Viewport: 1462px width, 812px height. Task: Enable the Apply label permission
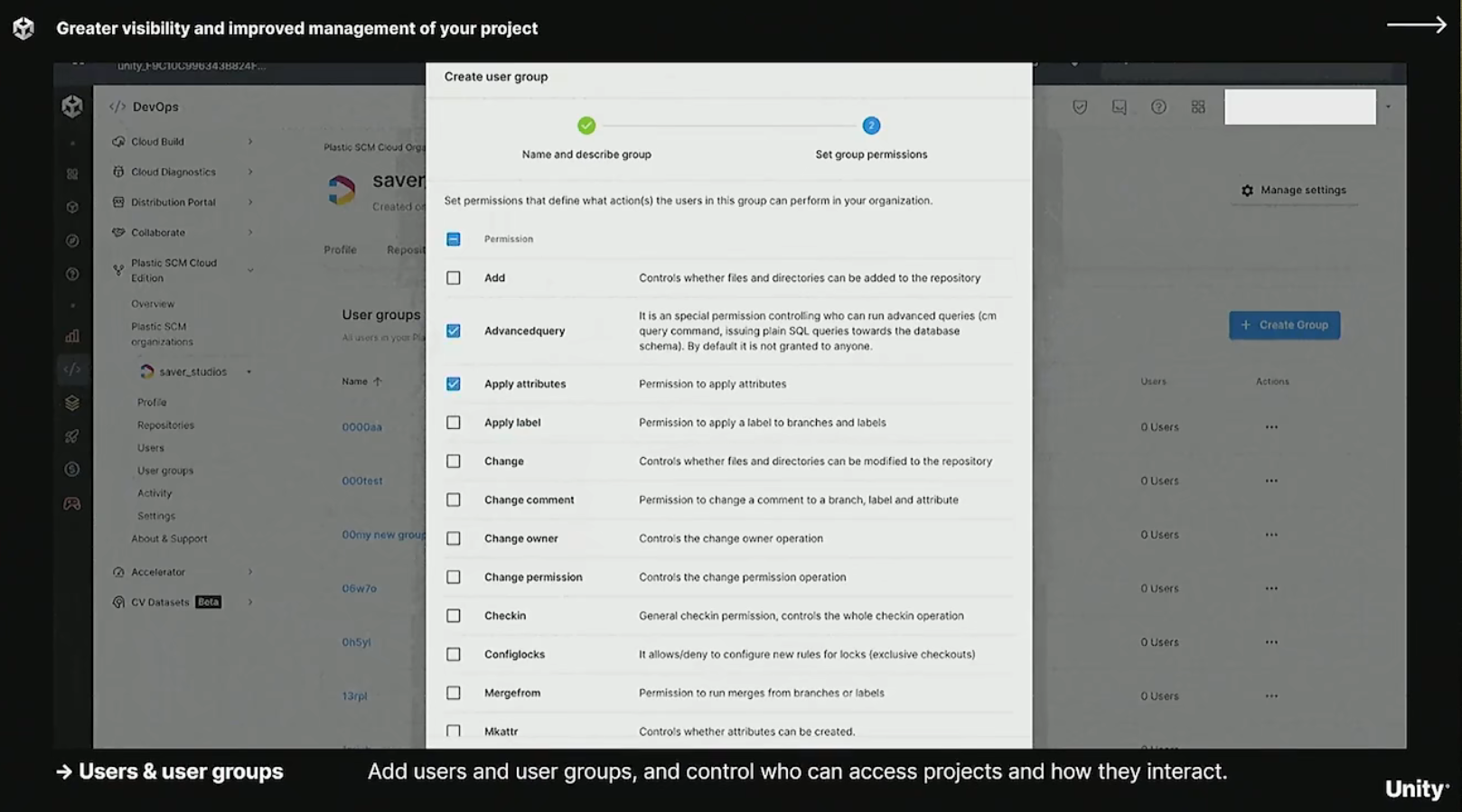454,423
